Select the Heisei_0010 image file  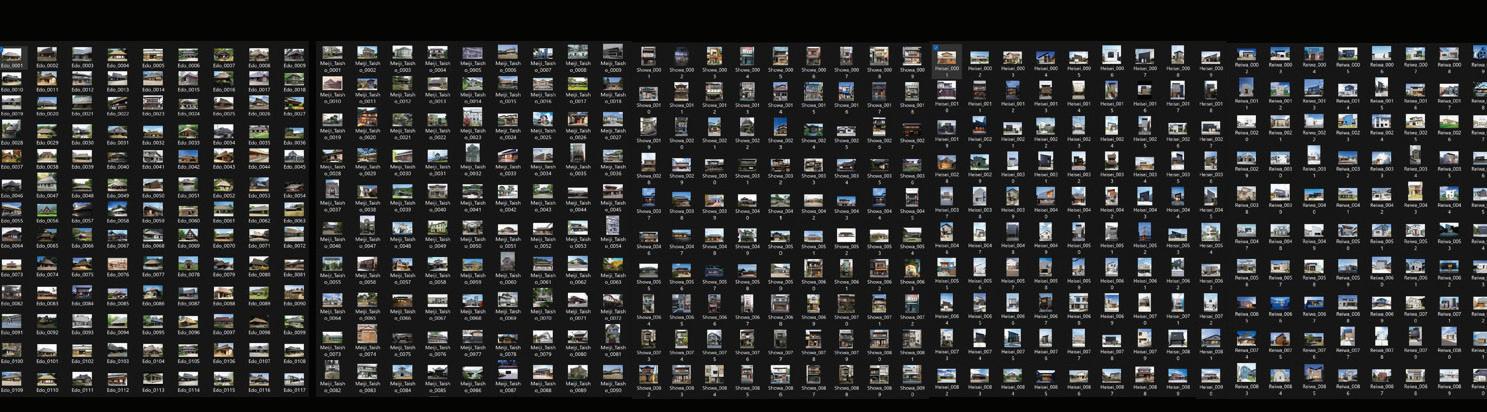click(x=946, y=90)
